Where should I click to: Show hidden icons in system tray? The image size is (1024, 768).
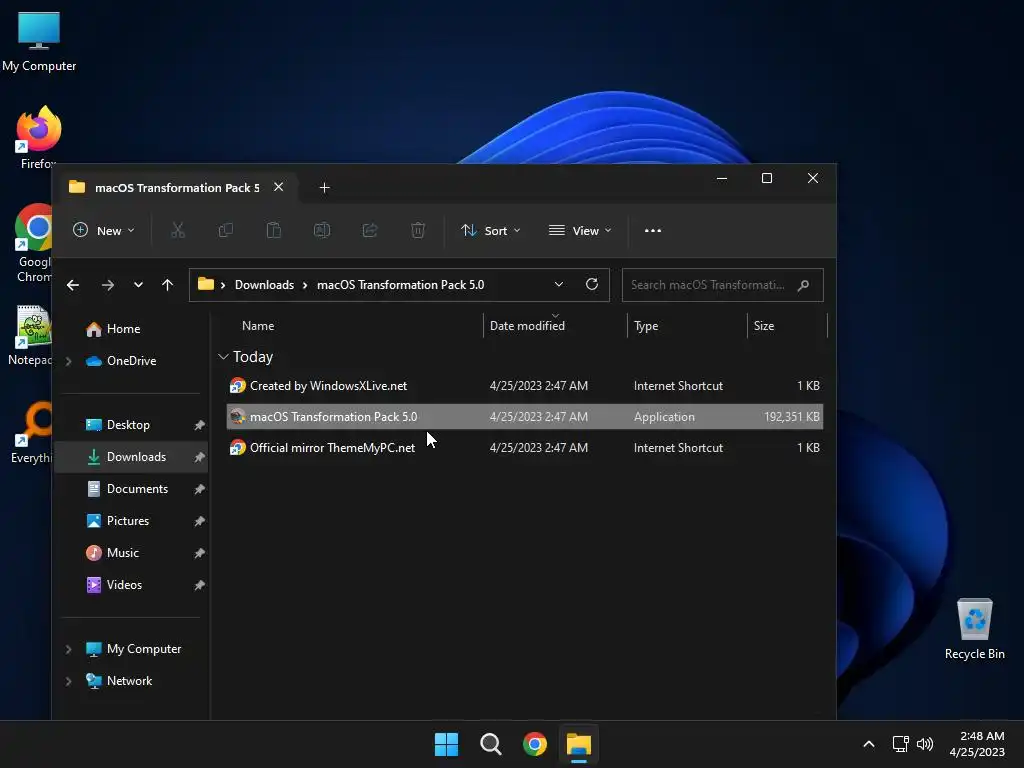(x=869, y=744)
